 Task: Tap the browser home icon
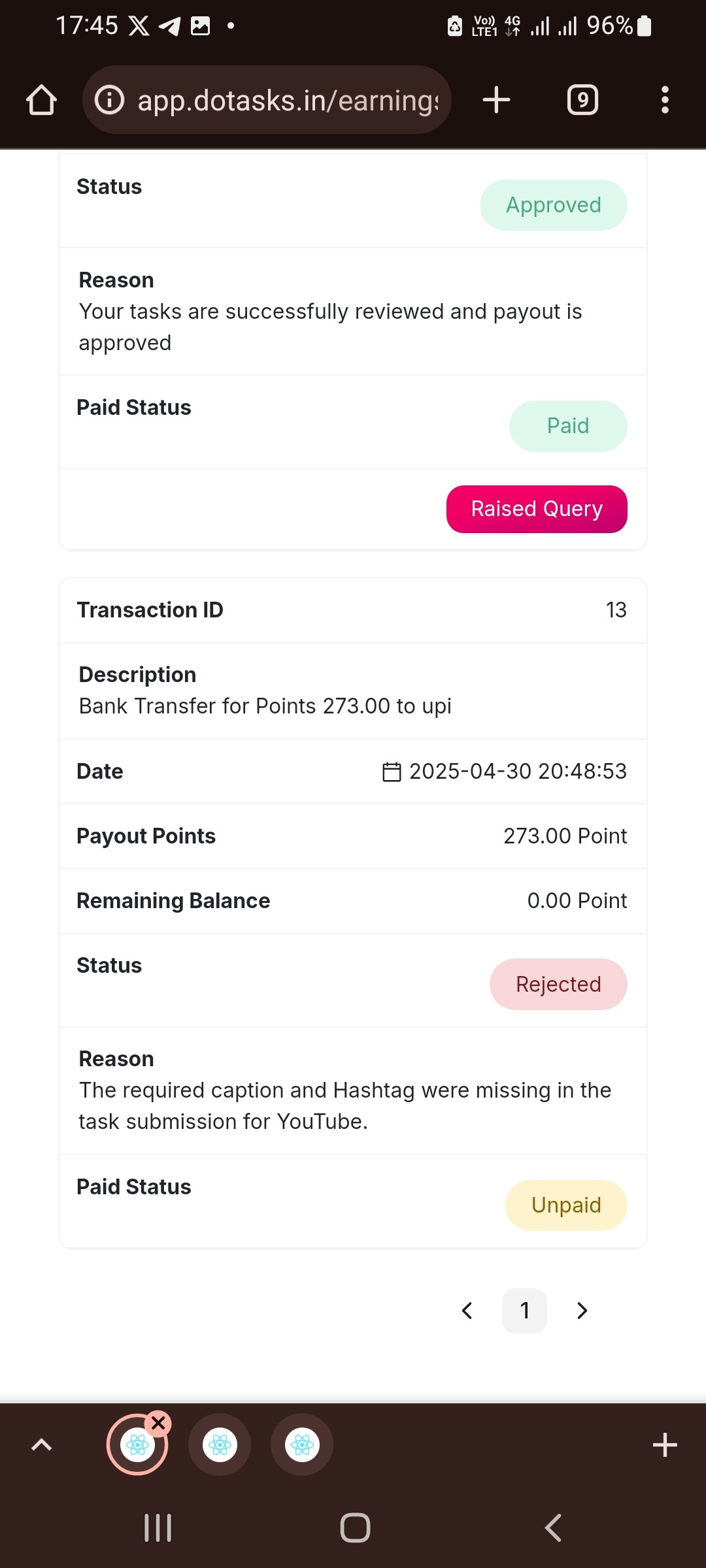[x=41, y=100]
